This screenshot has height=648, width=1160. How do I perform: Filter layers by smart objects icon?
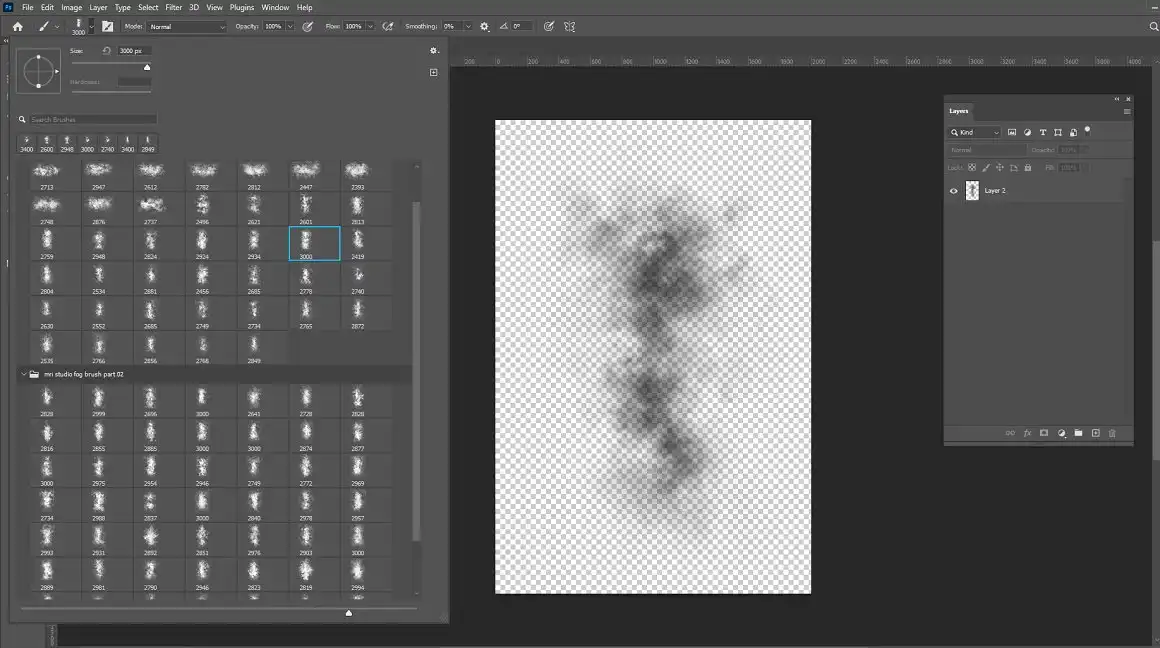pos(1073,132)
